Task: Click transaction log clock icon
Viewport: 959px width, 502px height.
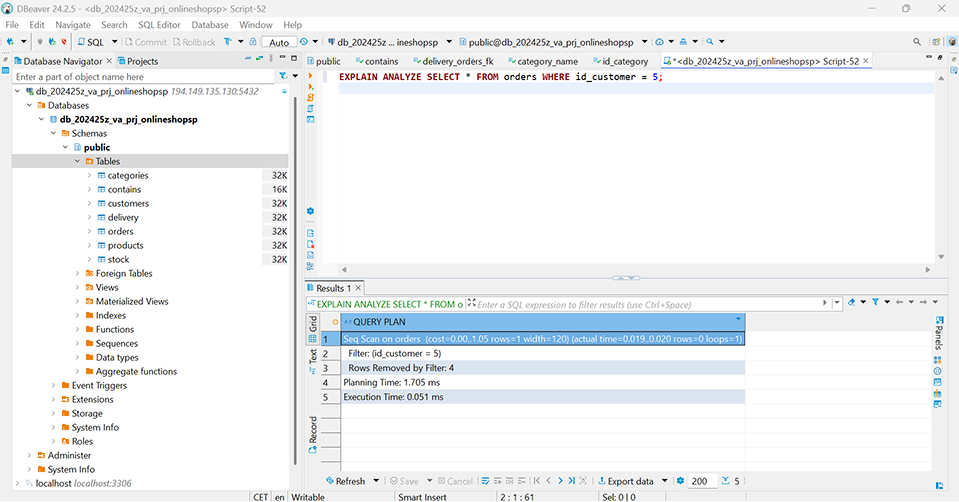Action: point(304,42)
